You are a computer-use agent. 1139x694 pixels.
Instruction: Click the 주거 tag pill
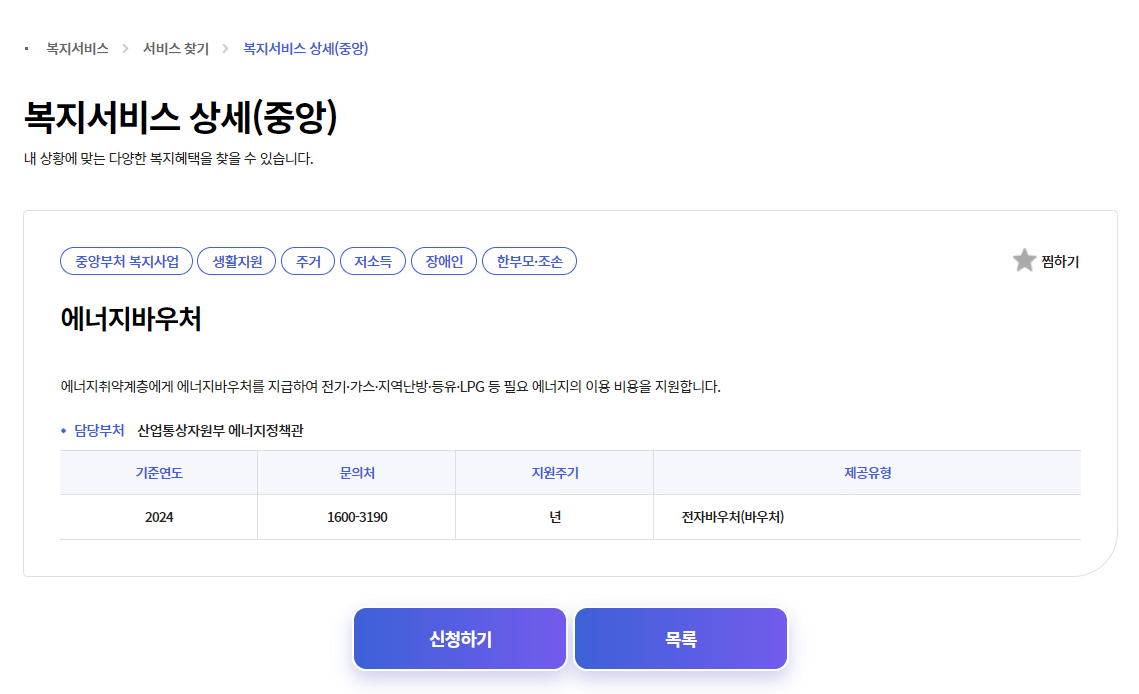pos(308,261)
